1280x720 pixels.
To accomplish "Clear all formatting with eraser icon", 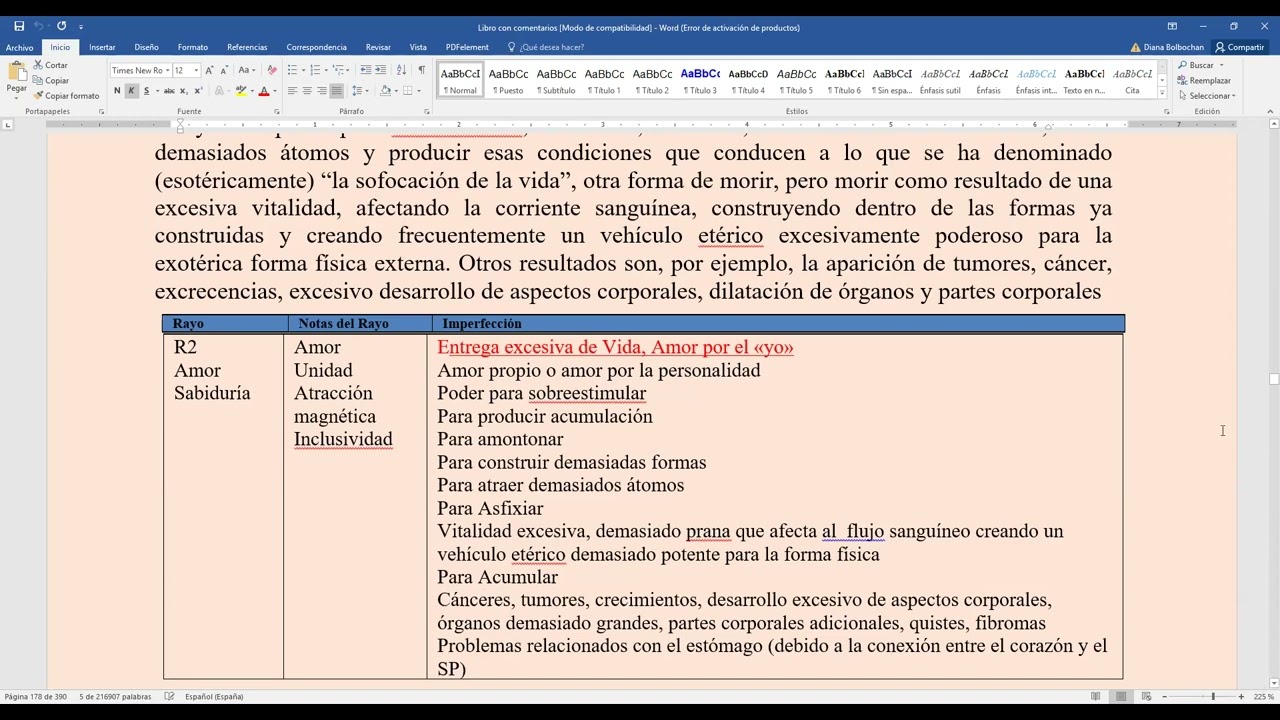I will pos(271,70).
